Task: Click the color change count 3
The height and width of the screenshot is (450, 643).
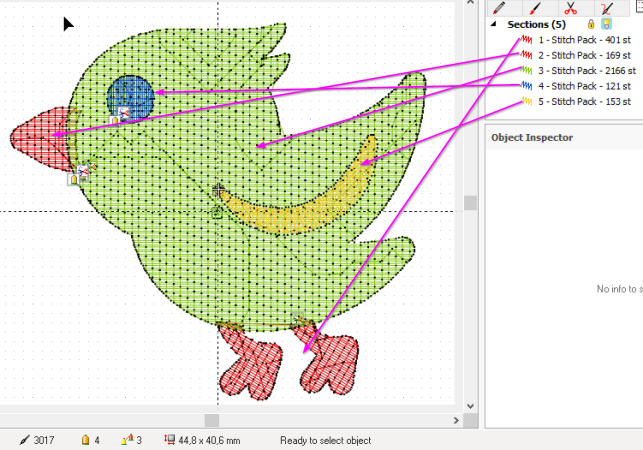Action: (x=139, y=440)
